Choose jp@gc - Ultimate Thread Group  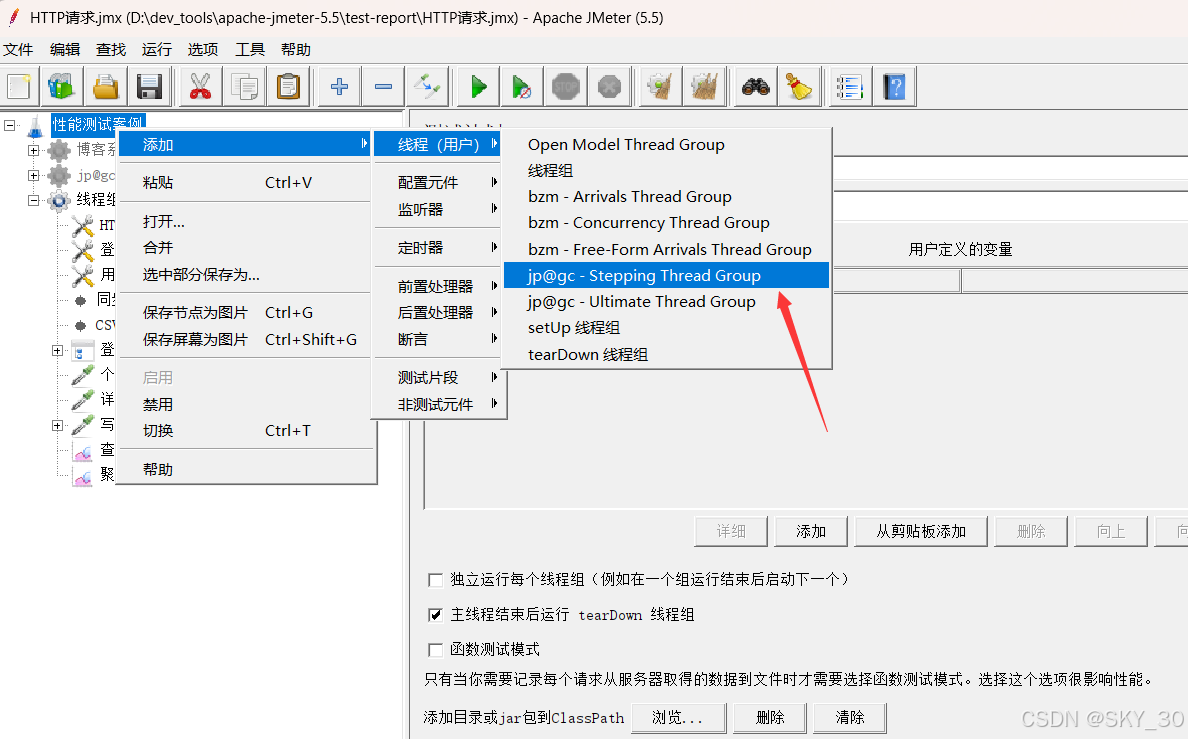(667, 302)
